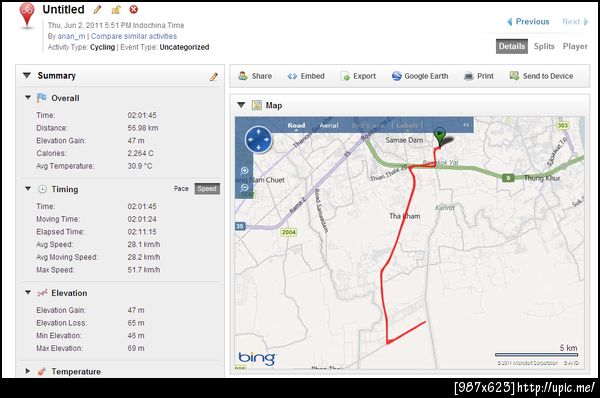Click the Max Speed value 51.7 km/h
600x398 pixels.
click(x=144, y=270)
